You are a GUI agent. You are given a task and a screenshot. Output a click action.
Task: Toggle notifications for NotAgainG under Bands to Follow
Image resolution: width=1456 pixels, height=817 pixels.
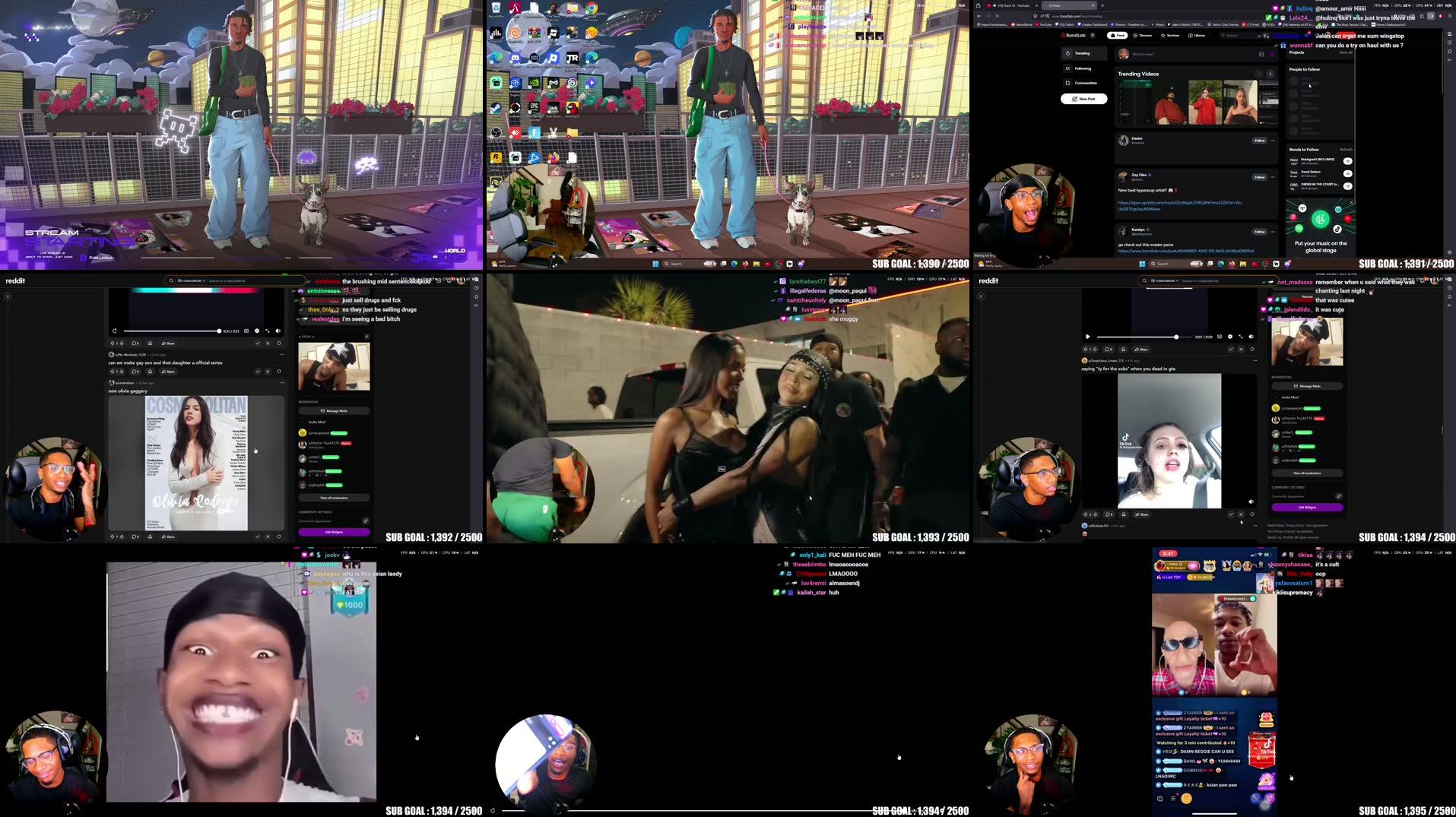pos(1348,160)
